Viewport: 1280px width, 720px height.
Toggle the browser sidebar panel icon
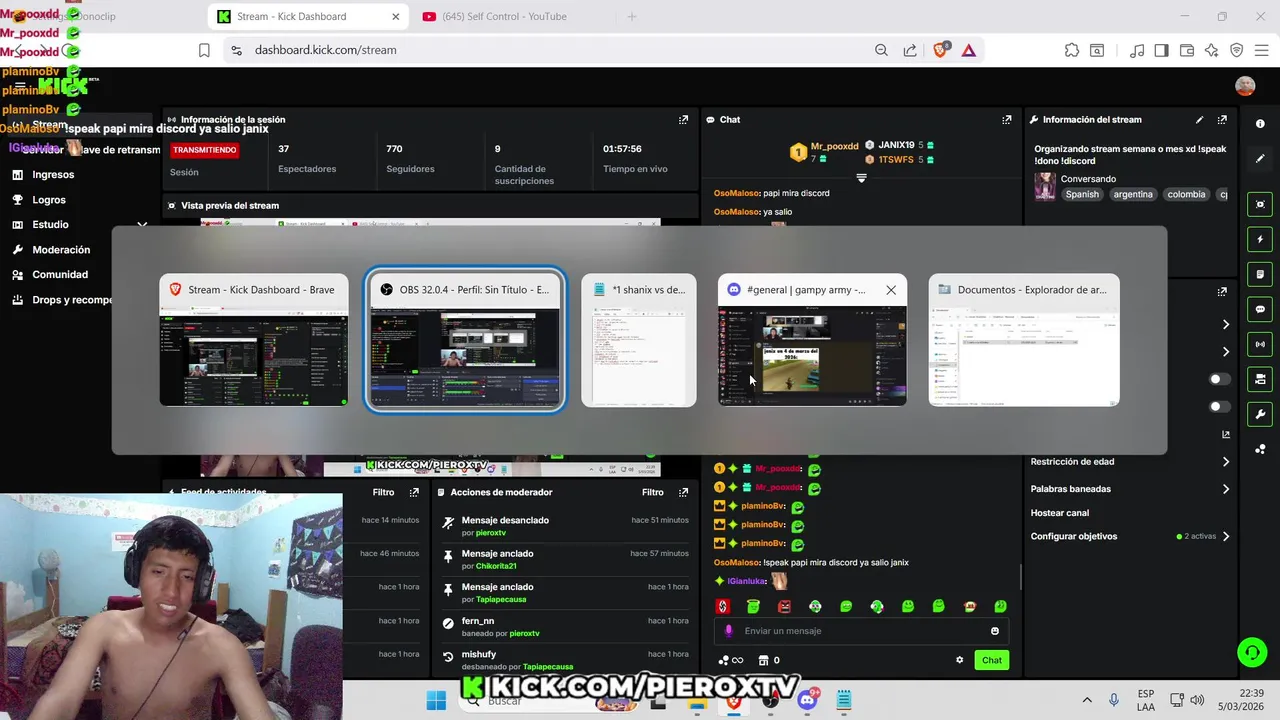pos(1161,50)
